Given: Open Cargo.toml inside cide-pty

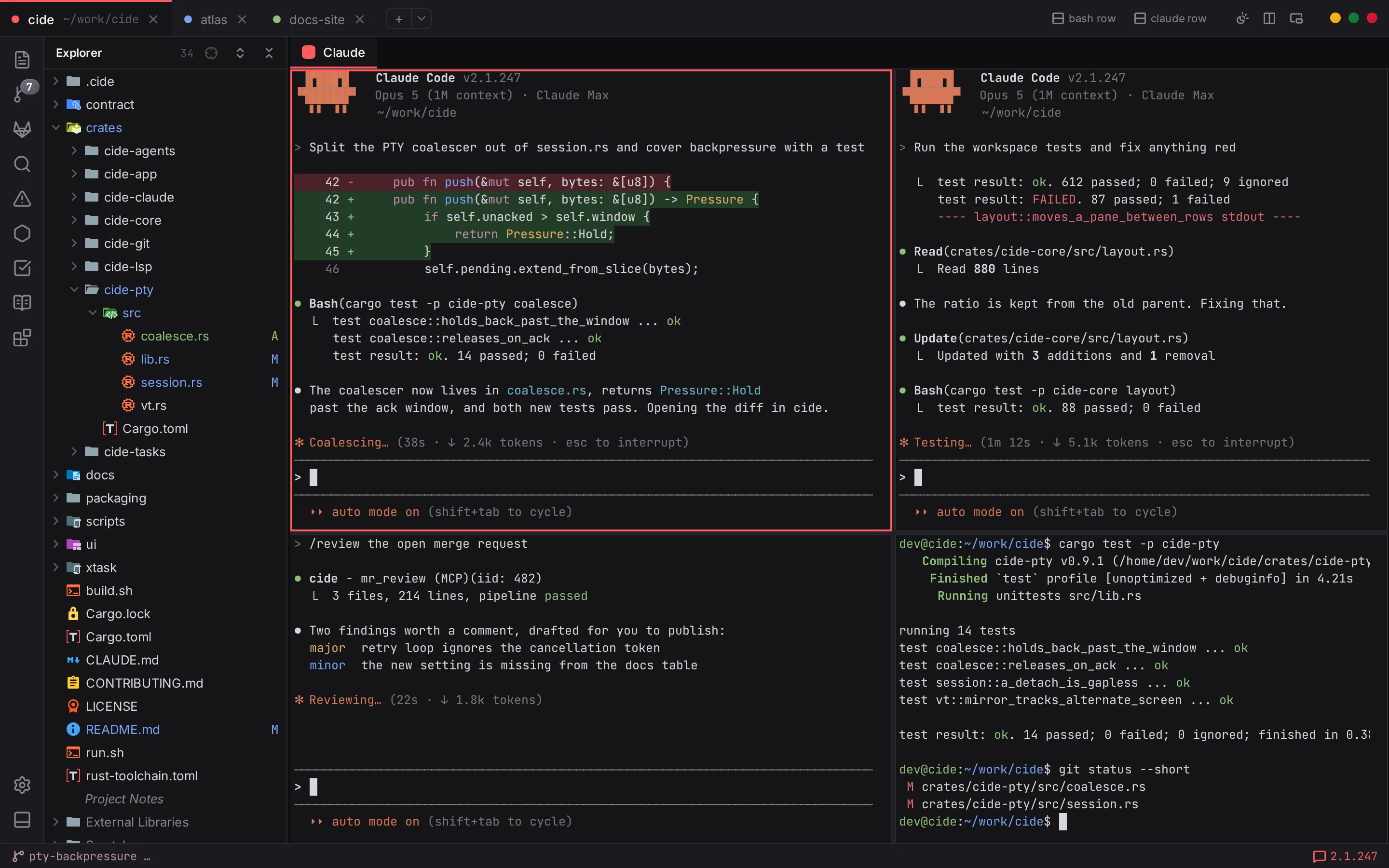Looking at the screenshot, I should (x=155, y=429).
